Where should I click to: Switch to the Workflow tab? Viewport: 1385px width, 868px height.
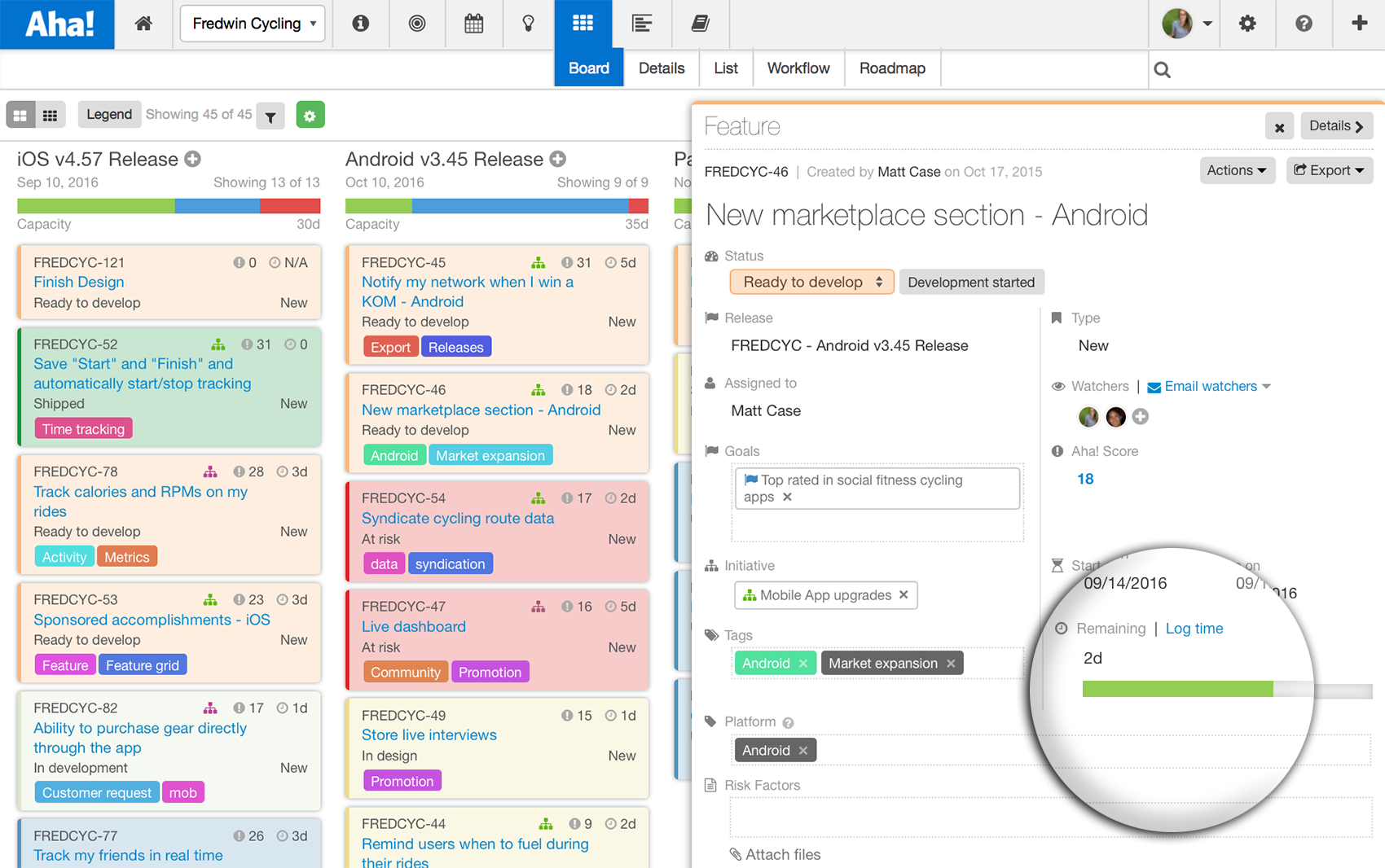[x=798, y=68]
